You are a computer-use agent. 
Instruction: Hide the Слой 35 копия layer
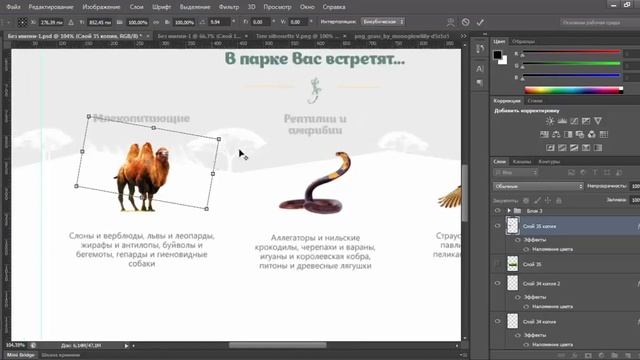[x=498, y=226]
